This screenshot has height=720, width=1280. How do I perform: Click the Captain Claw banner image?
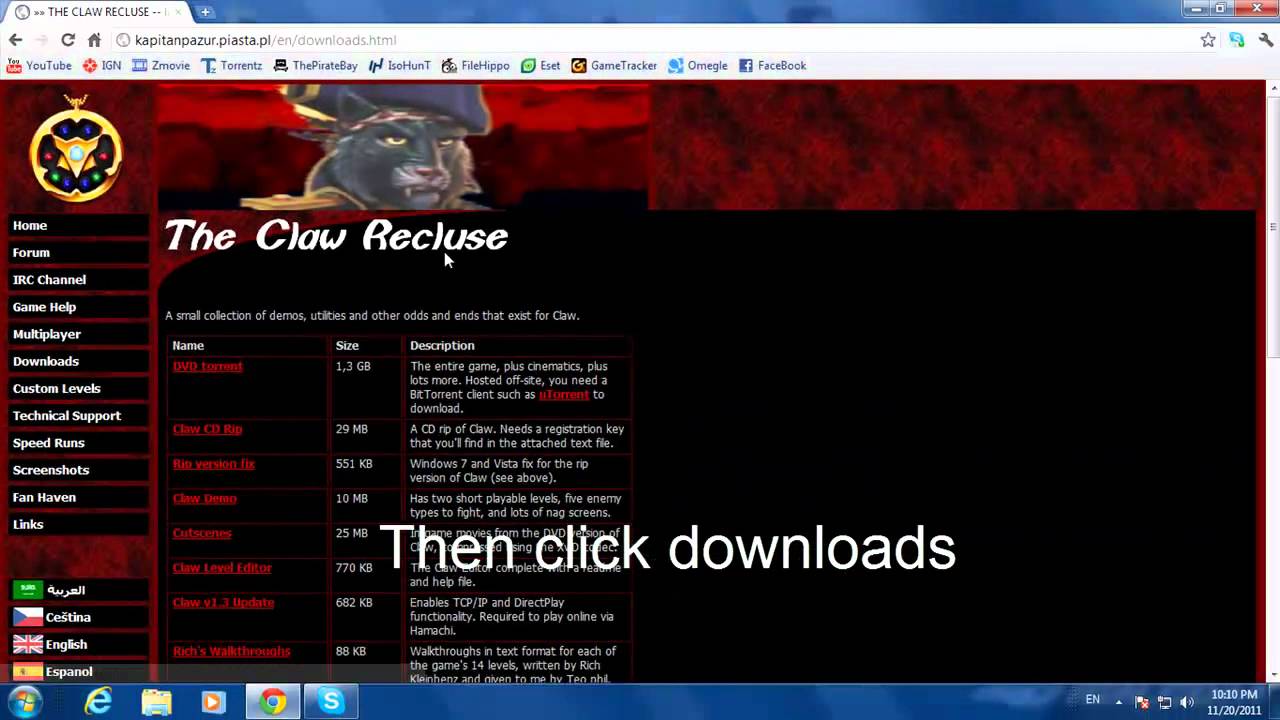tap(403, 146)
